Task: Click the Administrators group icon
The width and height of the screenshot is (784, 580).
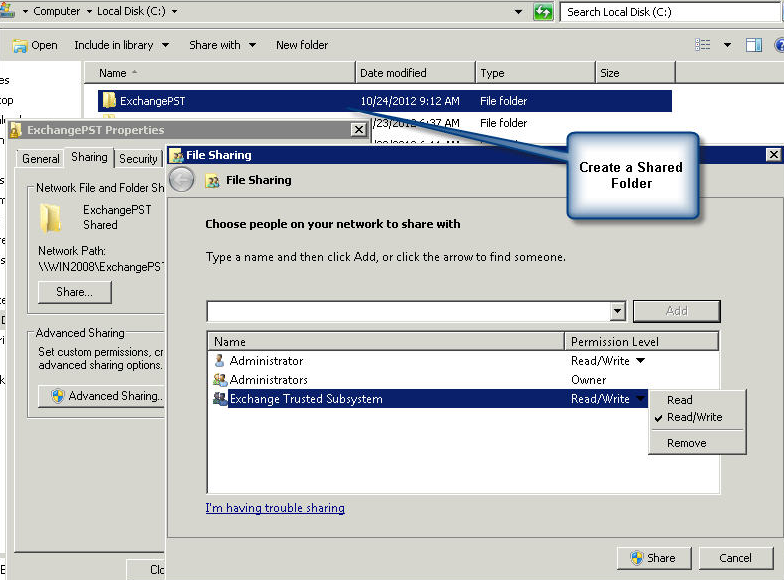Action: 219,380
